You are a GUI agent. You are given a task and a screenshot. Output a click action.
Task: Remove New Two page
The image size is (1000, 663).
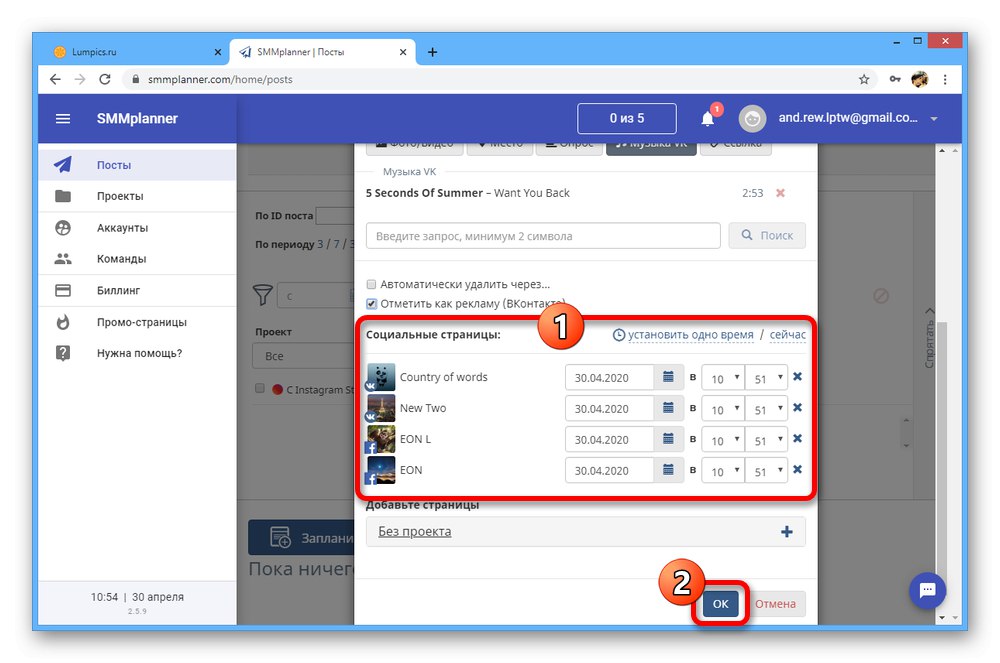(x=797, y=407)
